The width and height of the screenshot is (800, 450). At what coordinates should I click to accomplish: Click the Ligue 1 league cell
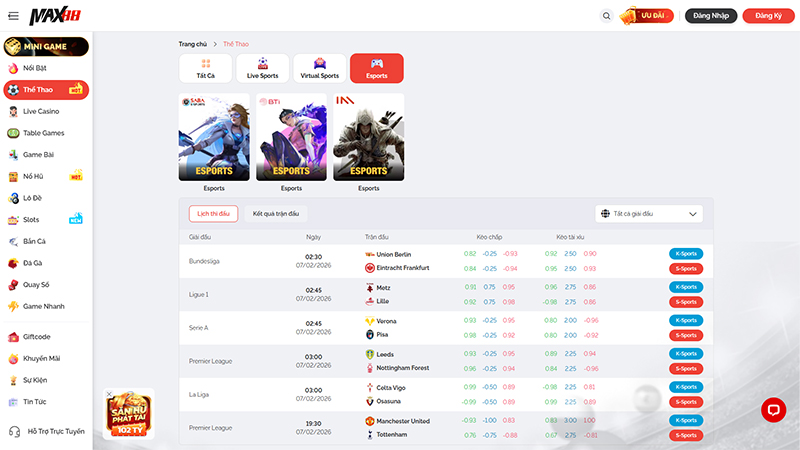click(198, 295)
